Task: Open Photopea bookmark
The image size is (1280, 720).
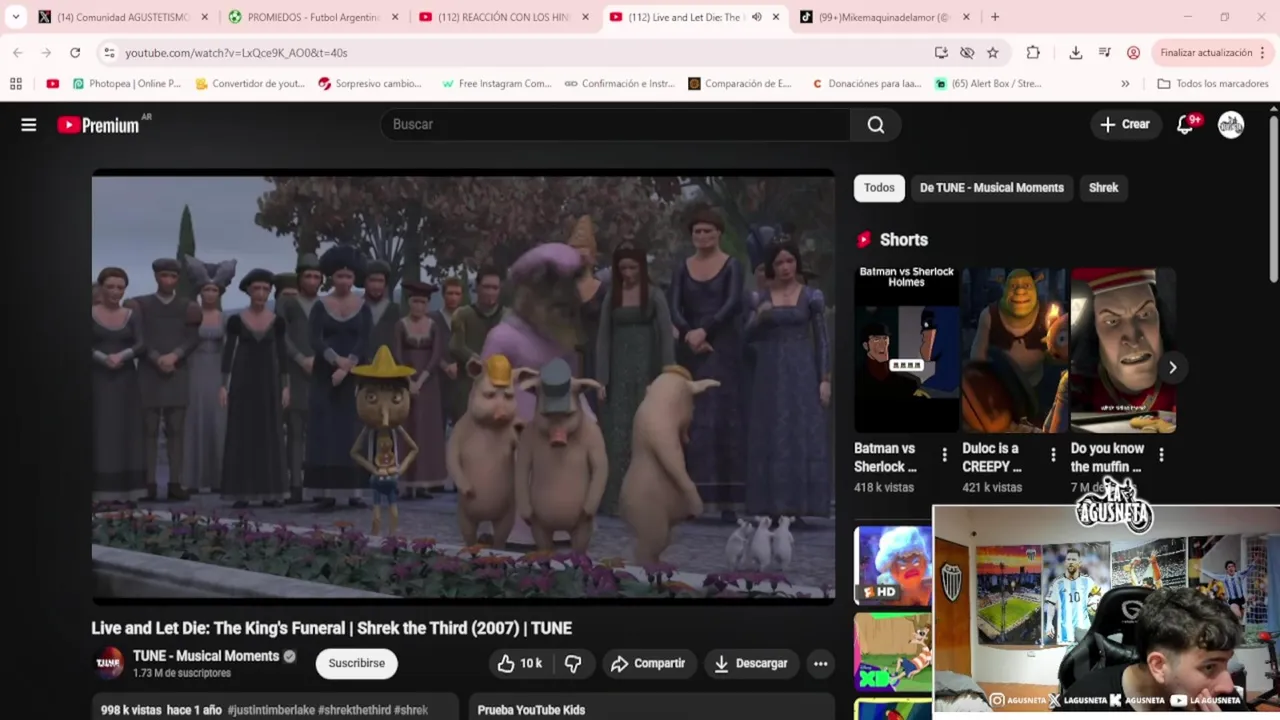Action: [x=126, y=84]
